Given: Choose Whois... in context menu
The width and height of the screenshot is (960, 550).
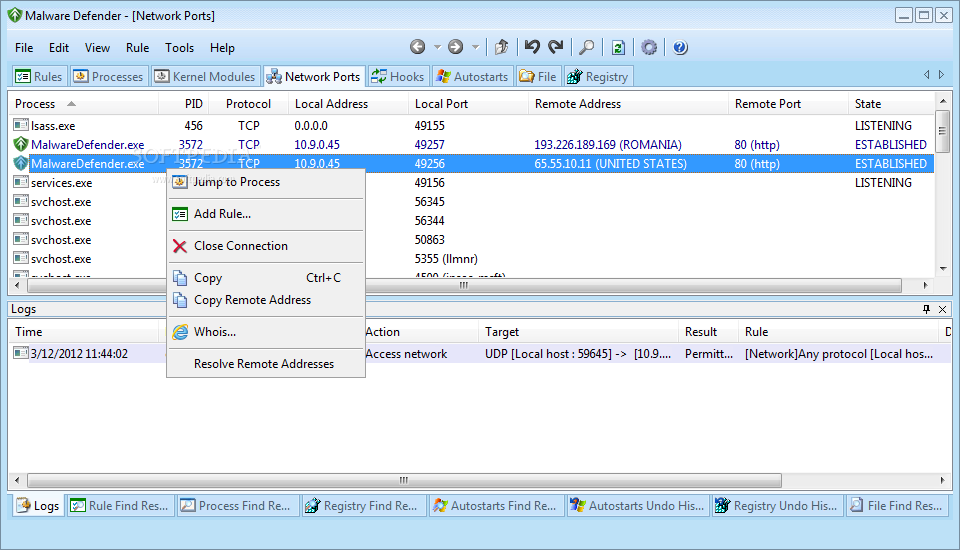Looking at the screenshot, I should [x=266, y=332].
